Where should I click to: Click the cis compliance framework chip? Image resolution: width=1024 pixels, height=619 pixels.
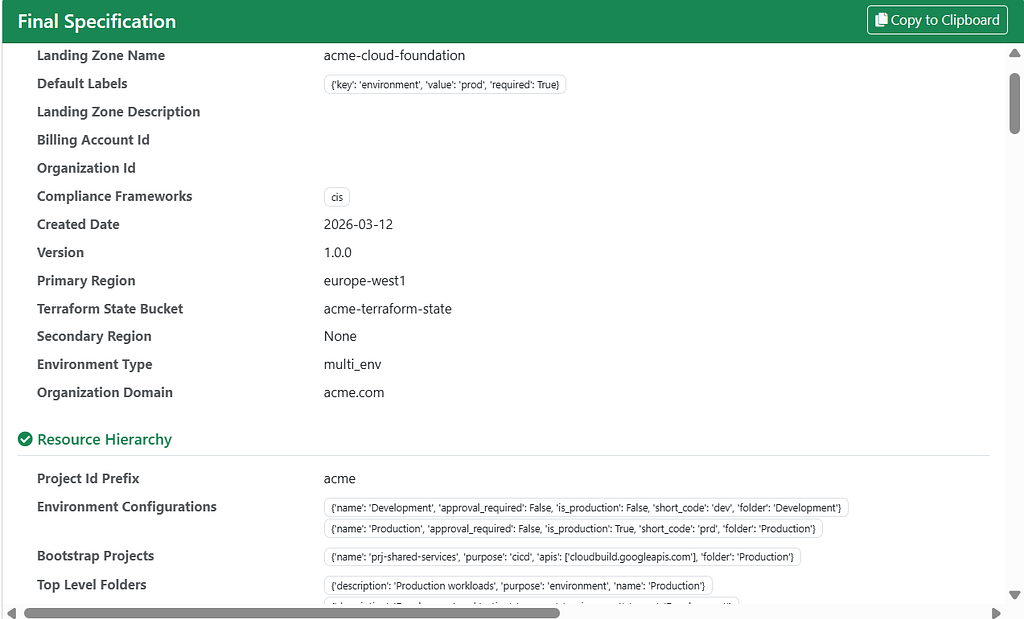click(337, 197)
